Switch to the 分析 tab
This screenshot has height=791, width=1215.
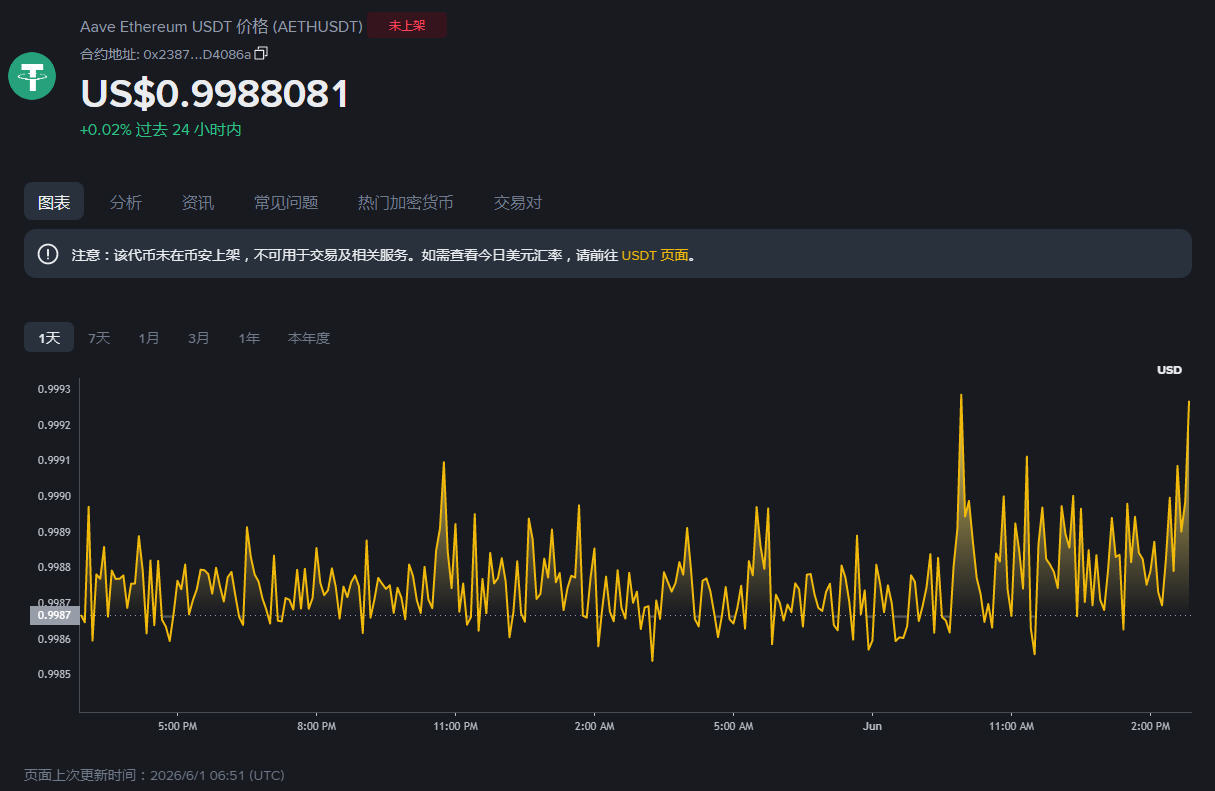pyautogui.click(x=126, y=202)
